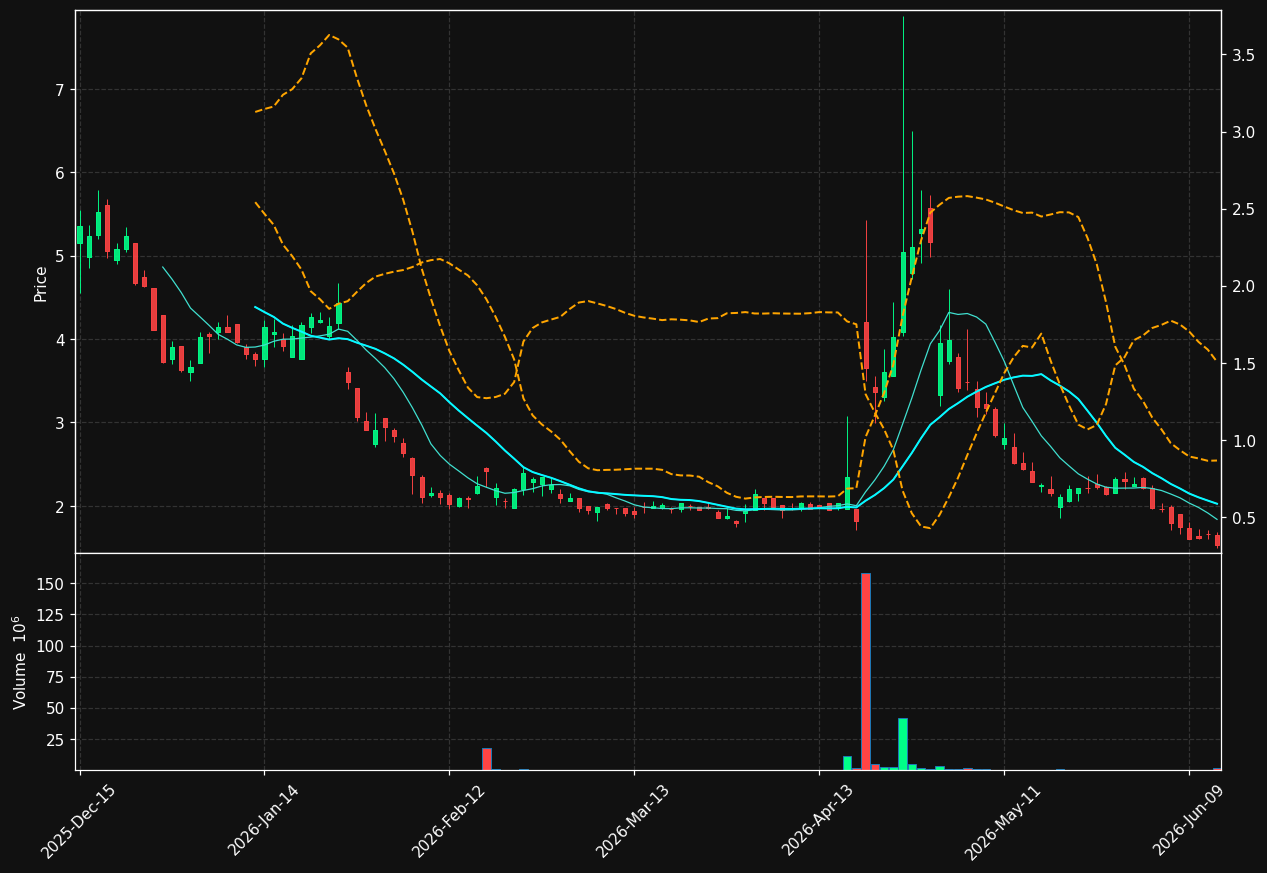Click the tall green volume bar near 40
The height and width of the screenshot is (873, 1267).
click(x=903, y=744)
